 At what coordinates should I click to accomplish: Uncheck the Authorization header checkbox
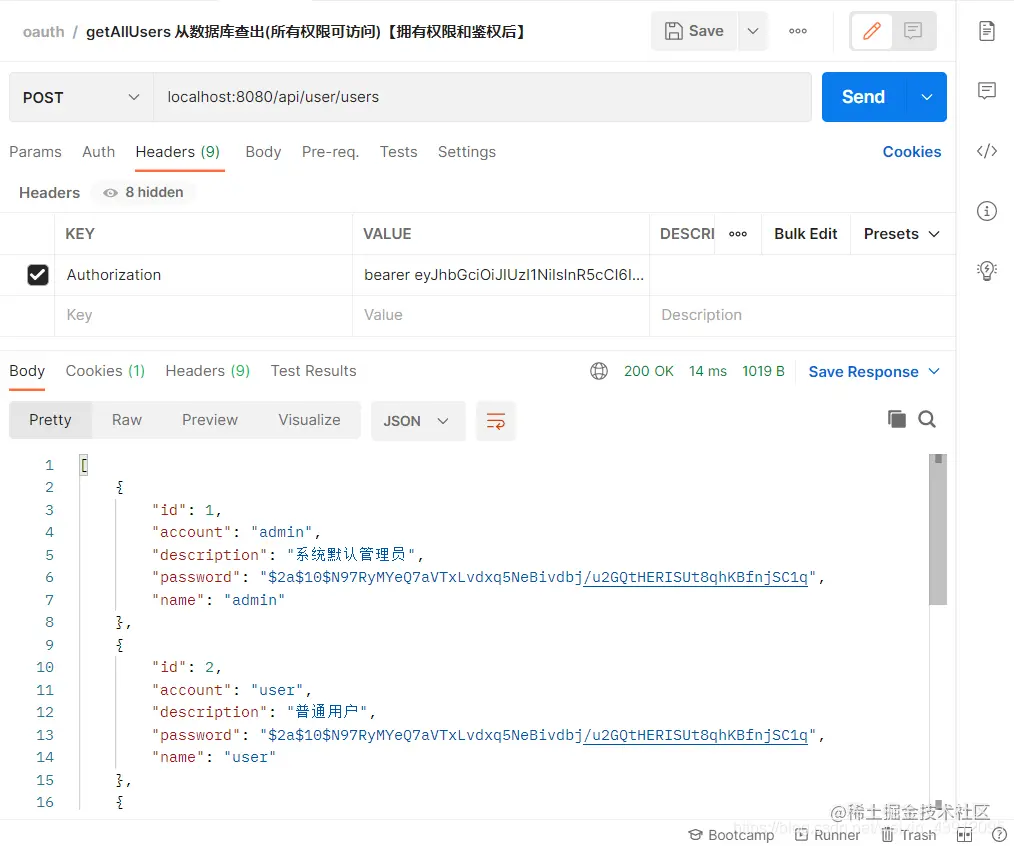(38, 275)
